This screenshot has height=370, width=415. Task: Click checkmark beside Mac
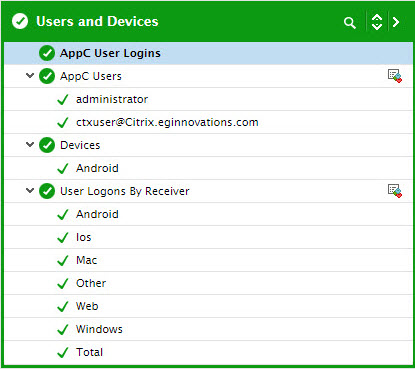63,260
